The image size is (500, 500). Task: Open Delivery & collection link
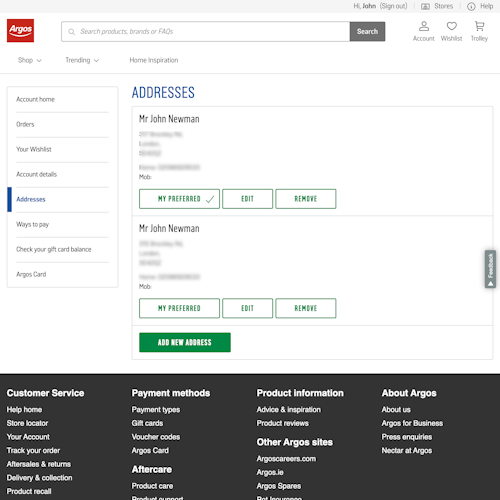pyautogui.click(x=39, y=478)
